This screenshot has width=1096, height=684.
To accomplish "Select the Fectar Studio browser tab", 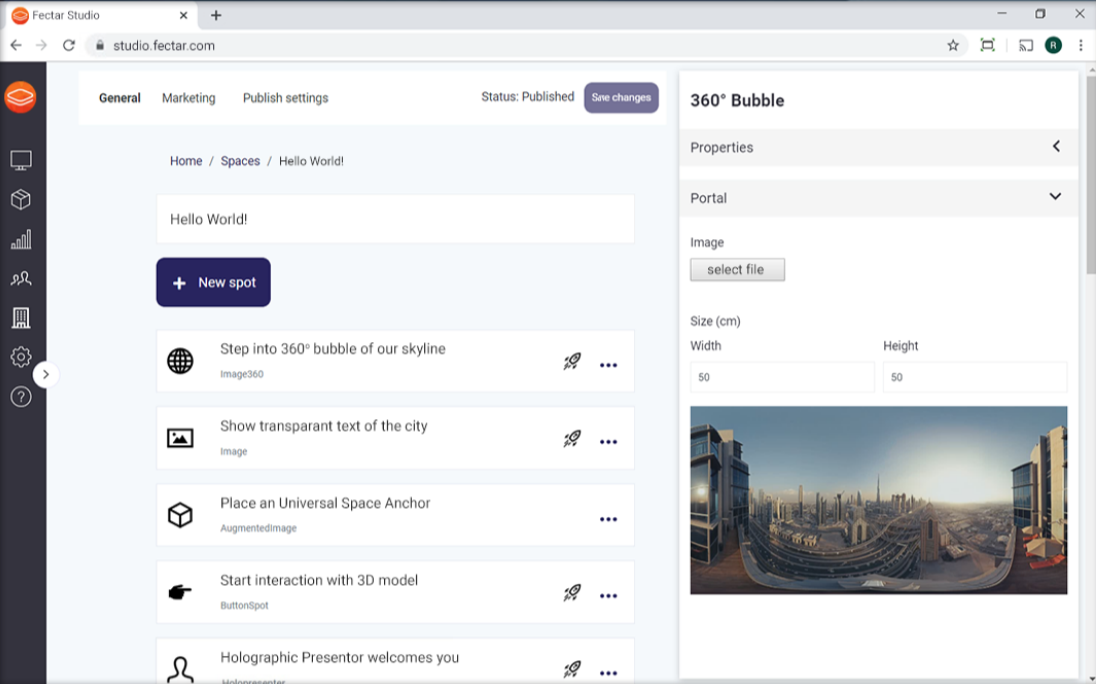I will pyautogui.click(x=100, y=15).
